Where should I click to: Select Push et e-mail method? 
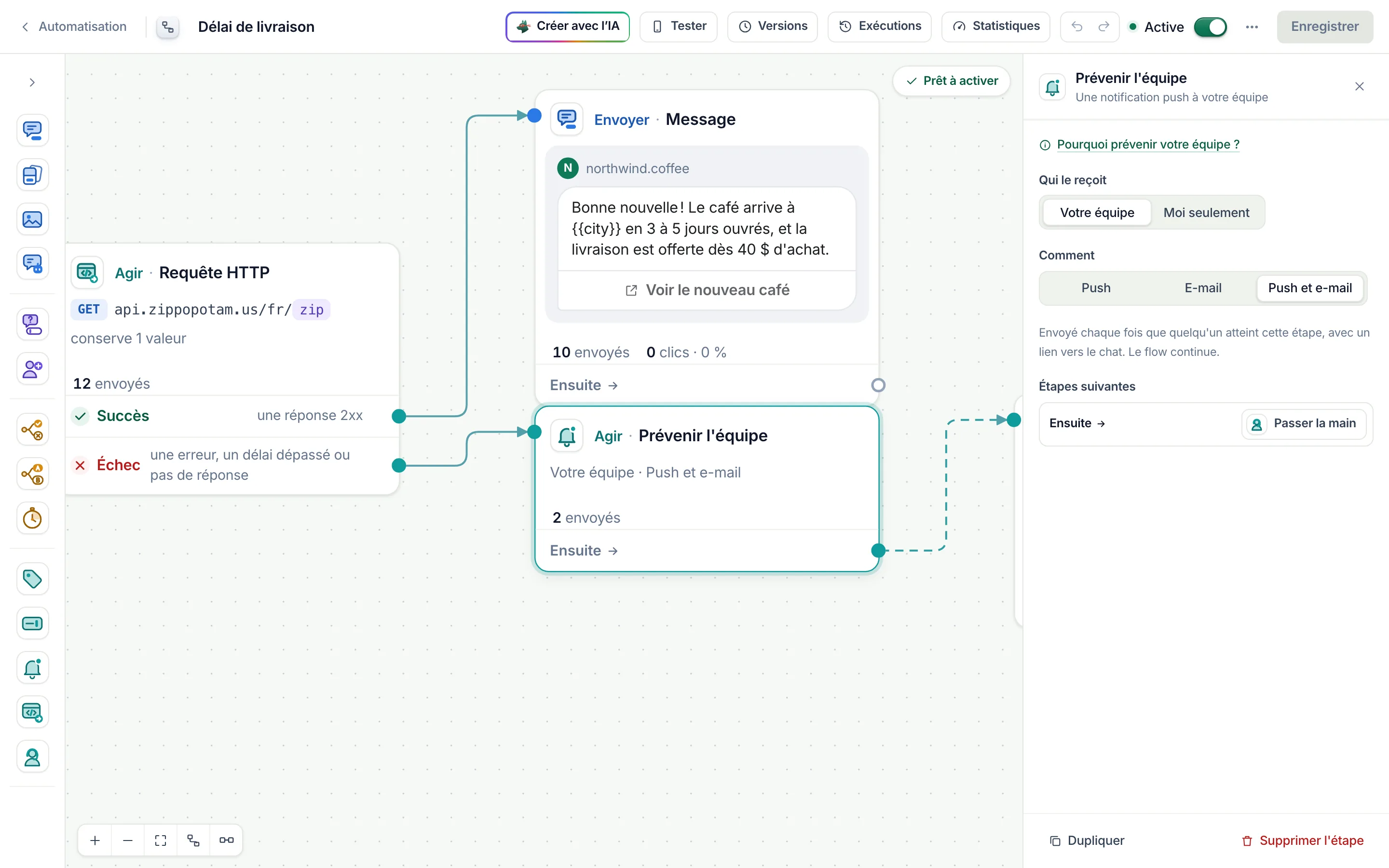[x=1310, y=287]
